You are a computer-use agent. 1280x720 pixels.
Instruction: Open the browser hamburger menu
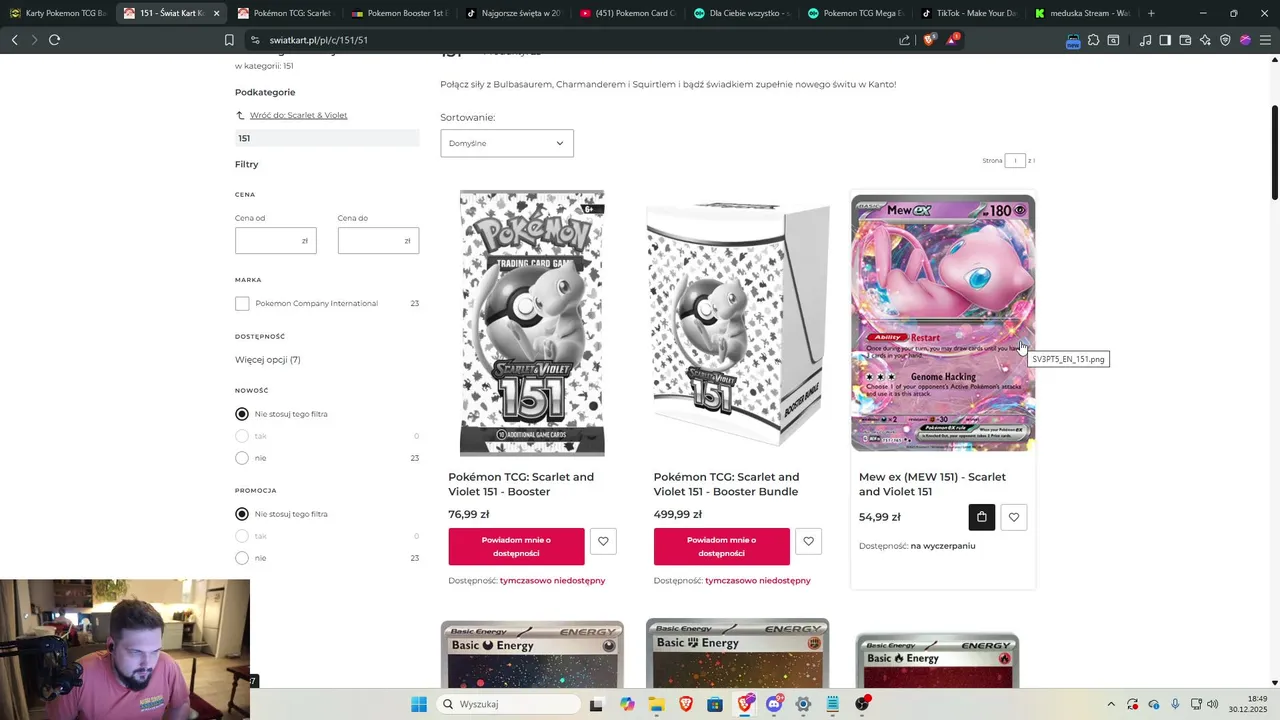(1265, 40)
